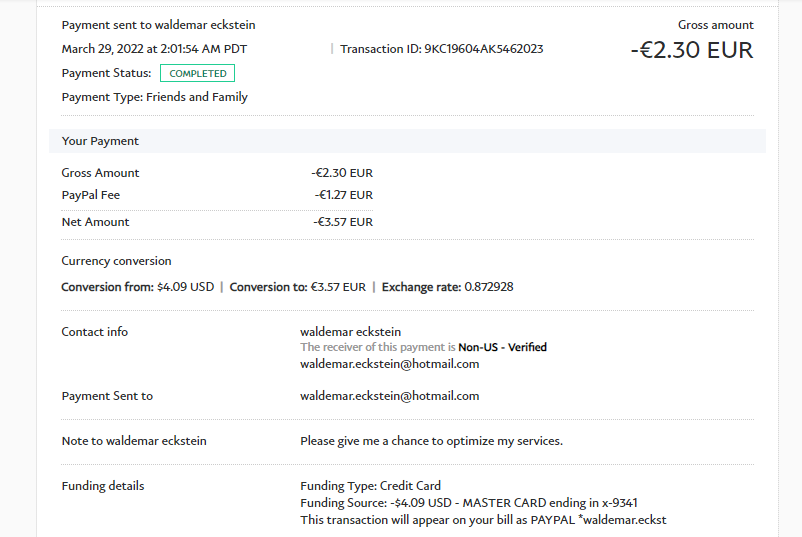Click the email in Payment Sent to row
Image resolution: width=802 pixels, height=537 pixels.
tap(389, 396)
